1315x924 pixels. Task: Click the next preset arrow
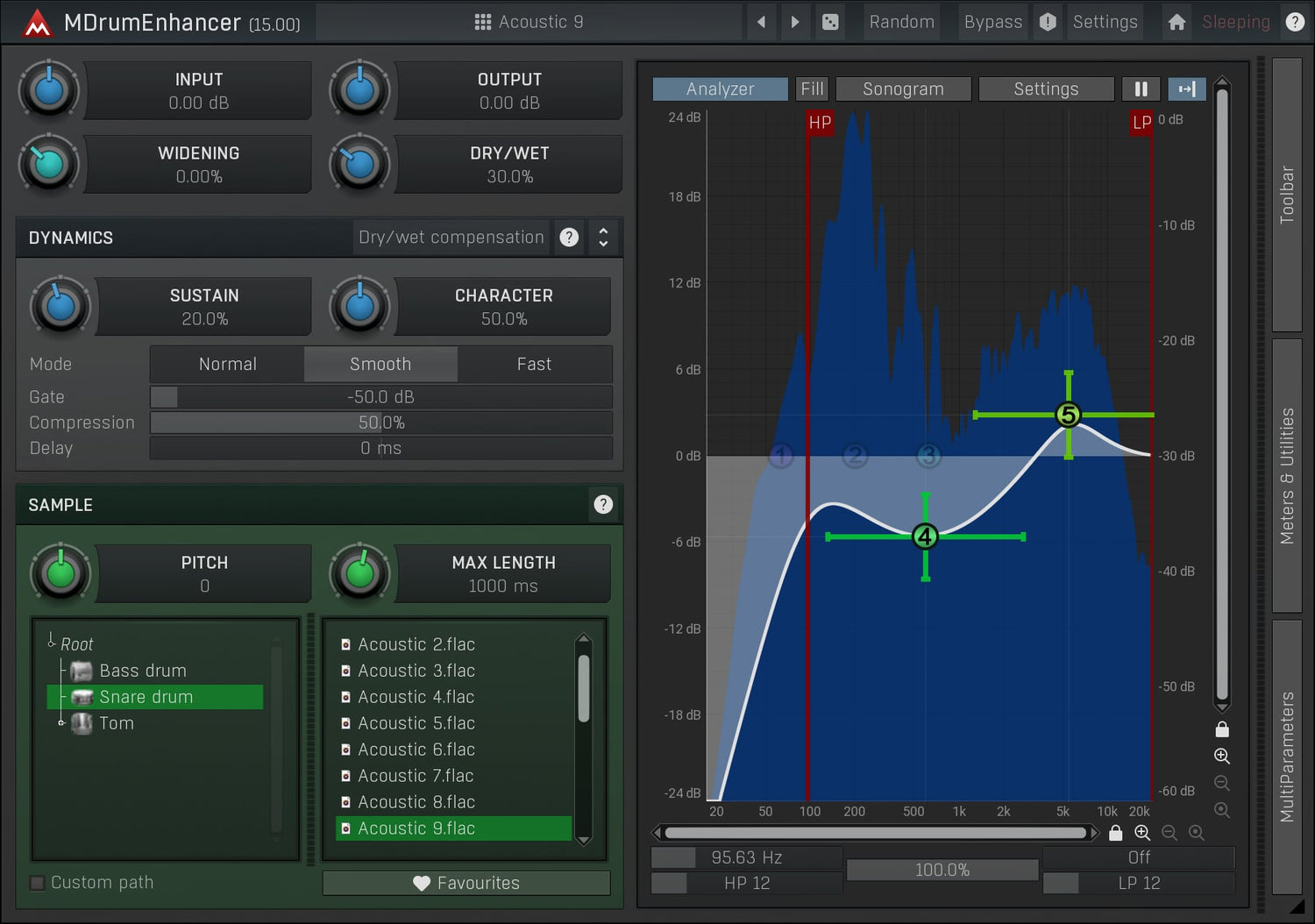(794, 22)
